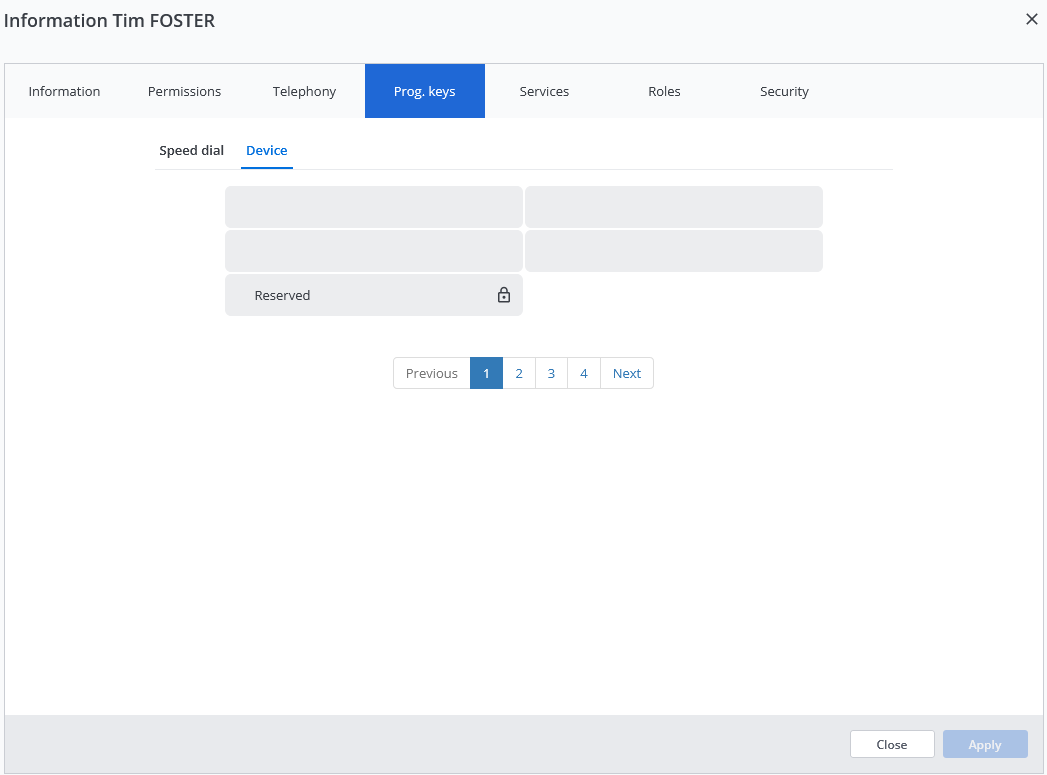Select the Speed dial sub-tab
The height and width of the screenshot is (775, 1047).
click(x=191, y=150)
